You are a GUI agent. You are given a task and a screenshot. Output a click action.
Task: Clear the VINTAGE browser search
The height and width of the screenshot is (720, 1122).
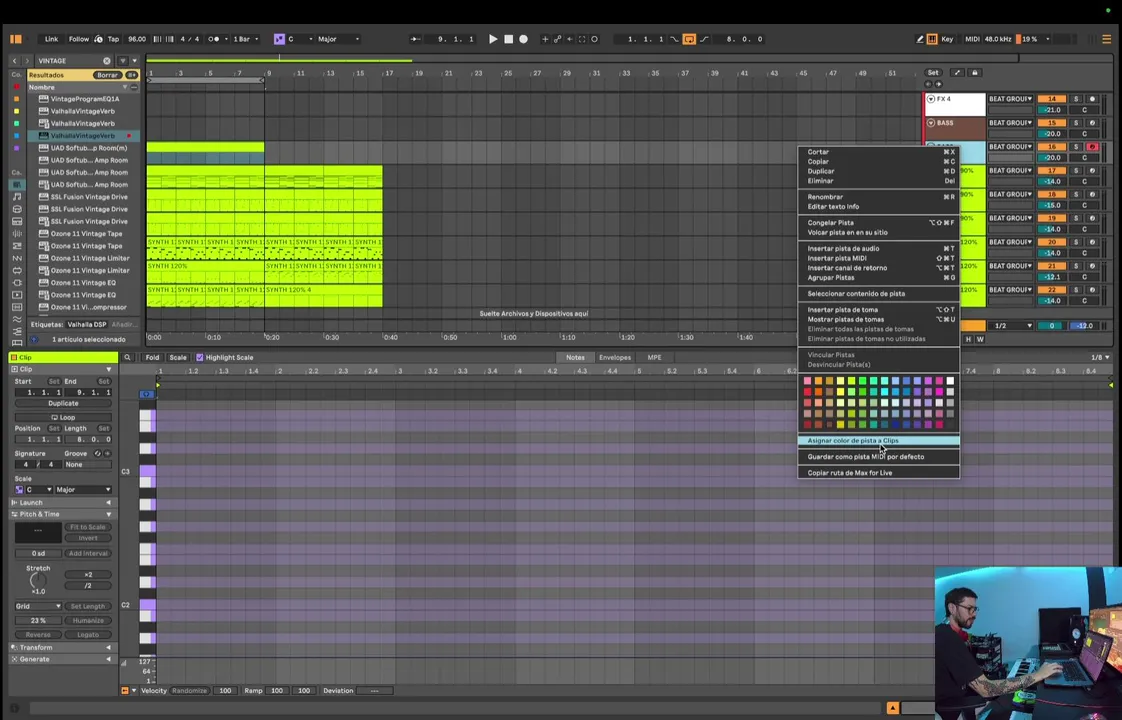tap(107, 61)
